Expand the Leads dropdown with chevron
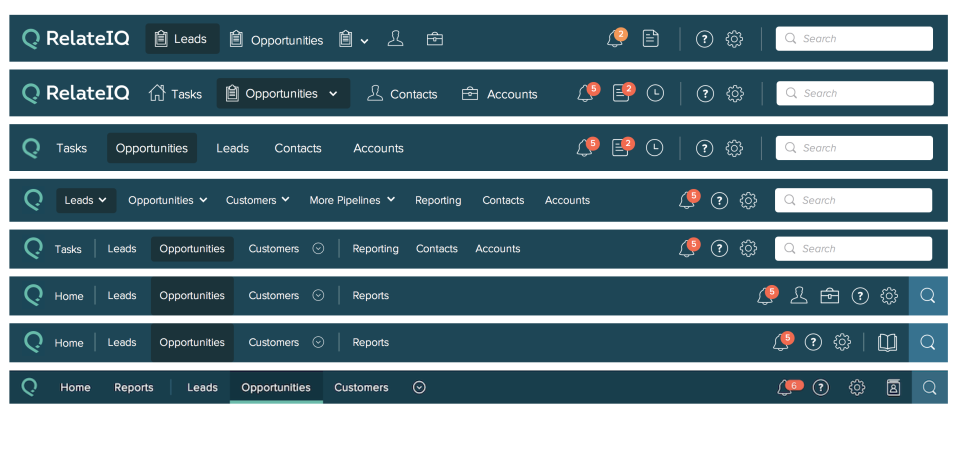Viewport: 960px width, 456px height. click(x=86, y=200)
